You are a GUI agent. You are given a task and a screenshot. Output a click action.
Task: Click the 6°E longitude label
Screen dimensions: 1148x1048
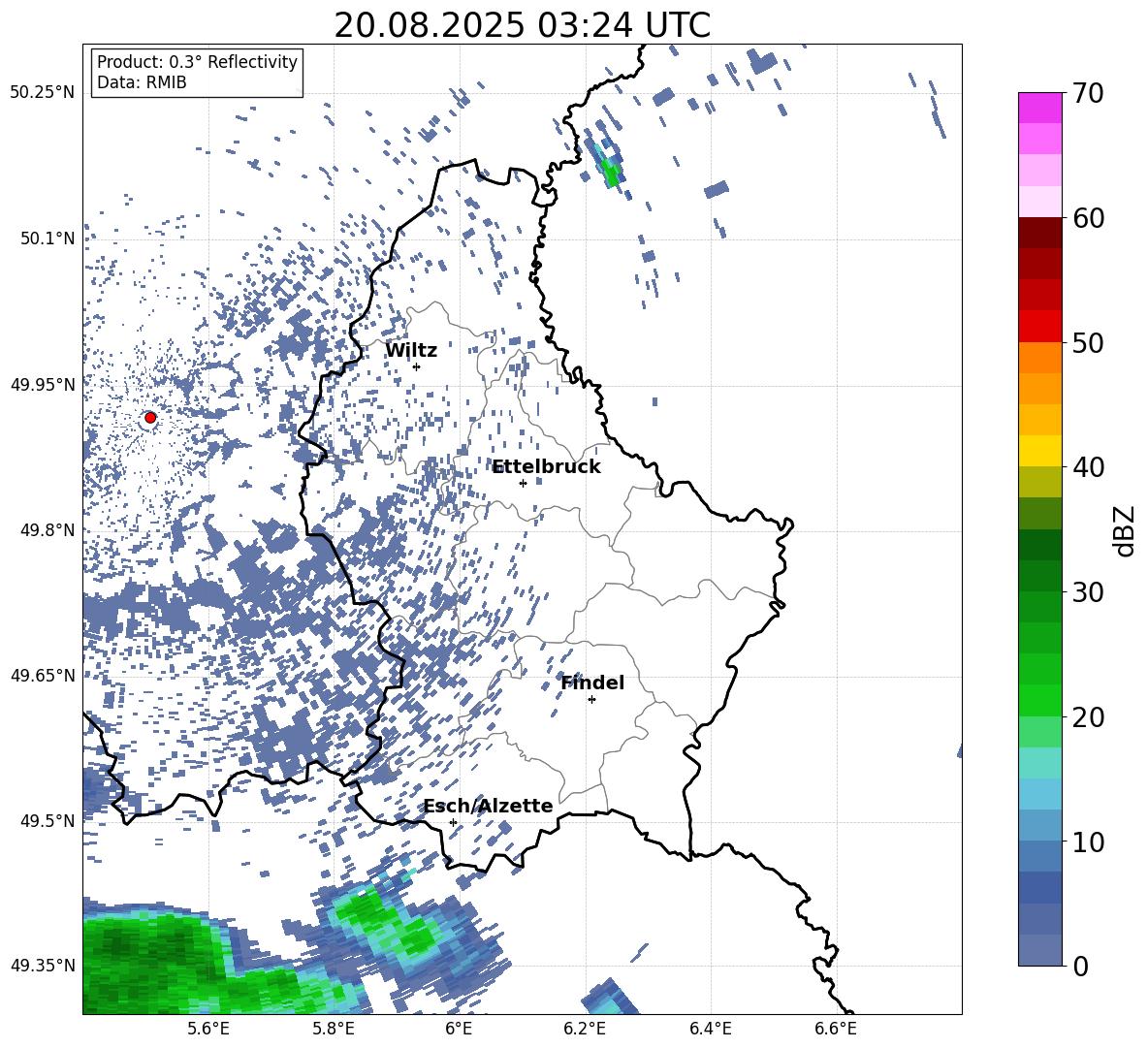tap(459, 1029)
